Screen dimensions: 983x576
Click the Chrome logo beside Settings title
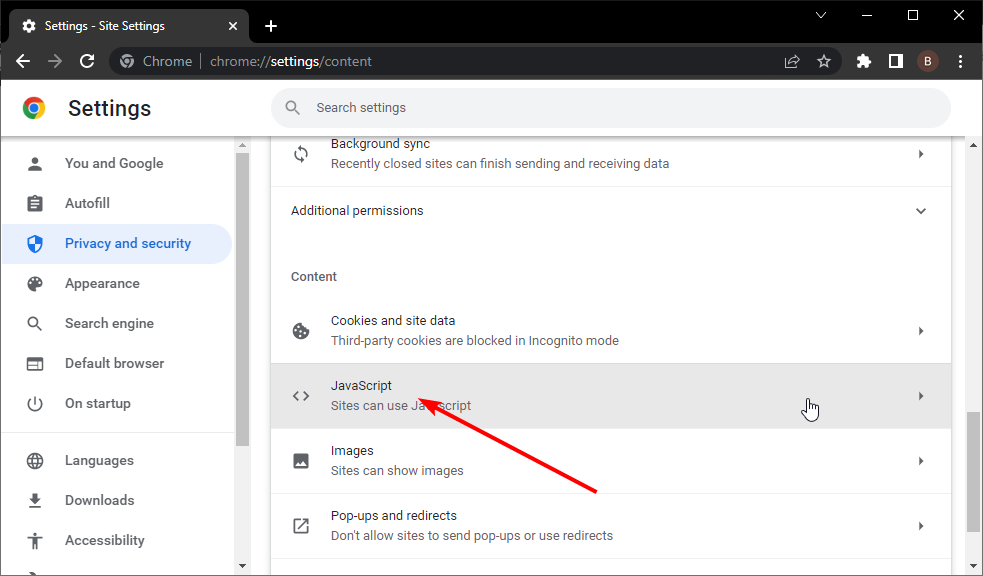[x=34, y=108]
